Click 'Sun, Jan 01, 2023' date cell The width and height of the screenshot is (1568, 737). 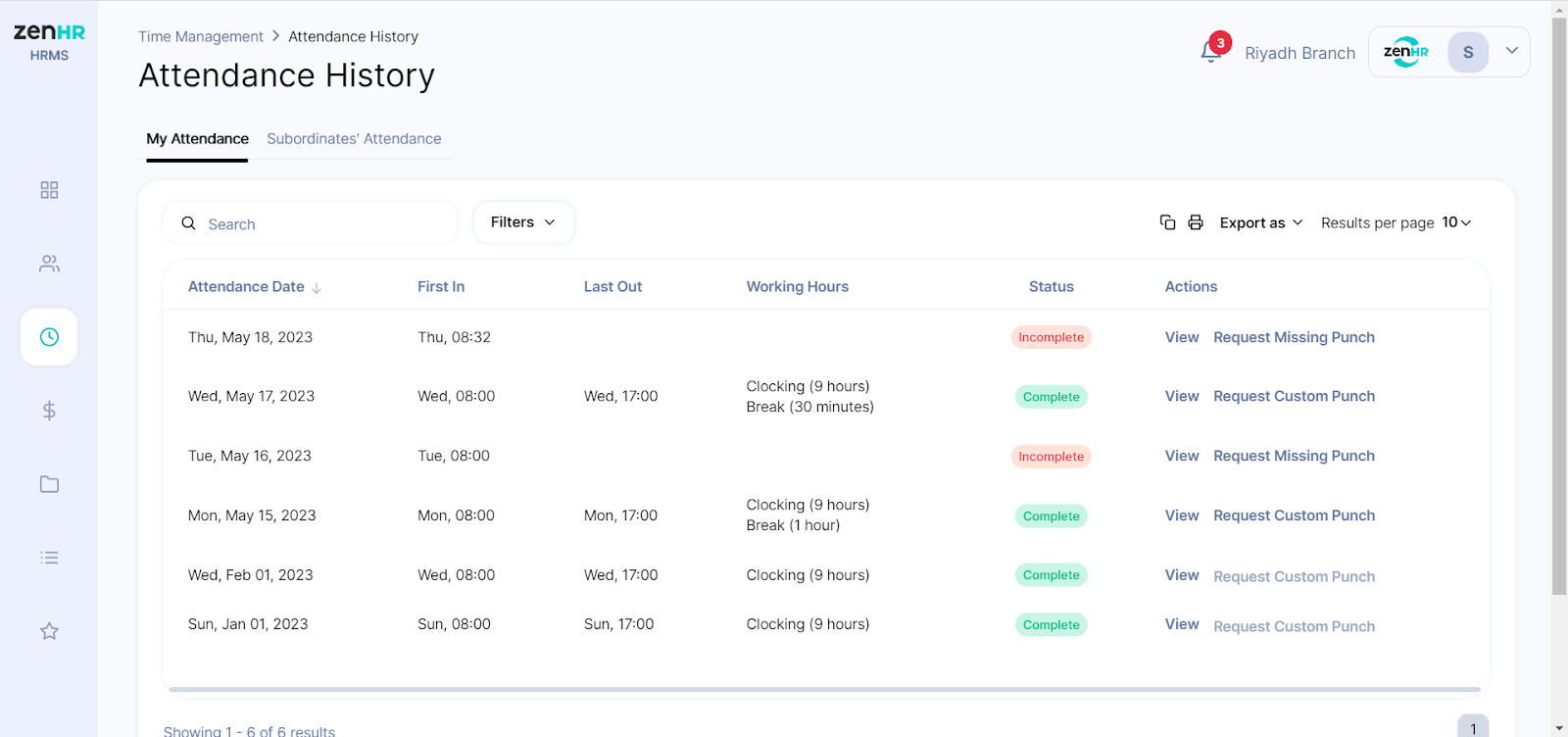coord(248,624)
